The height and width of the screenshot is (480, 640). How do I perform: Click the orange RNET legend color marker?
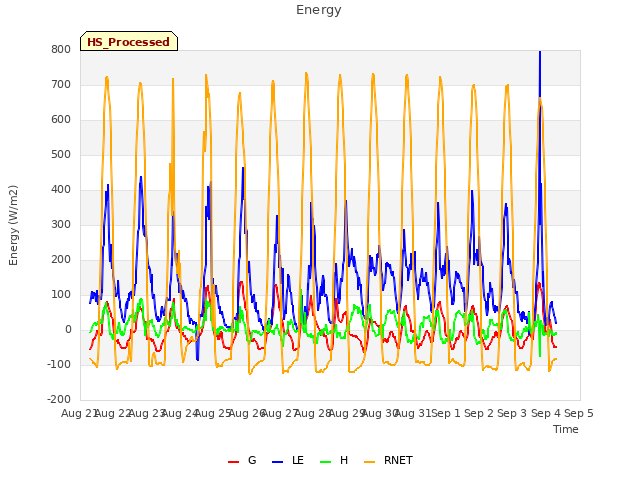369,462
